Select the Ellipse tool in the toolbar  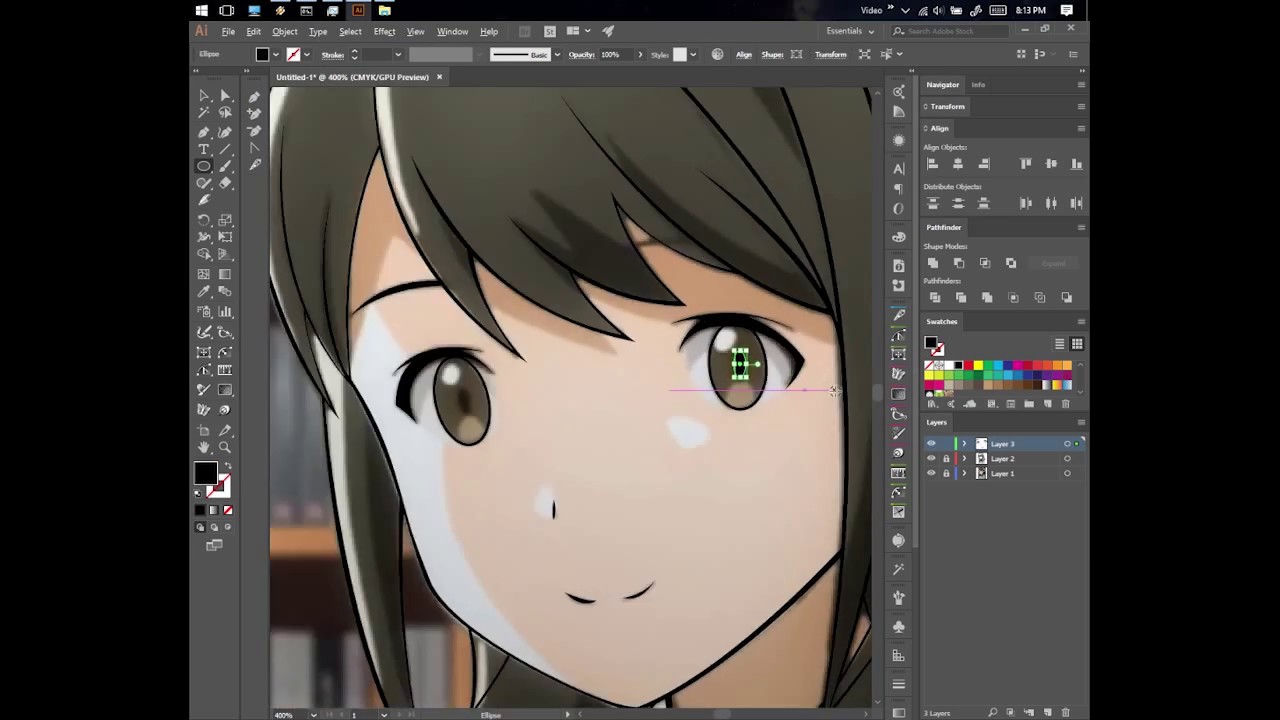pos(203,166)
